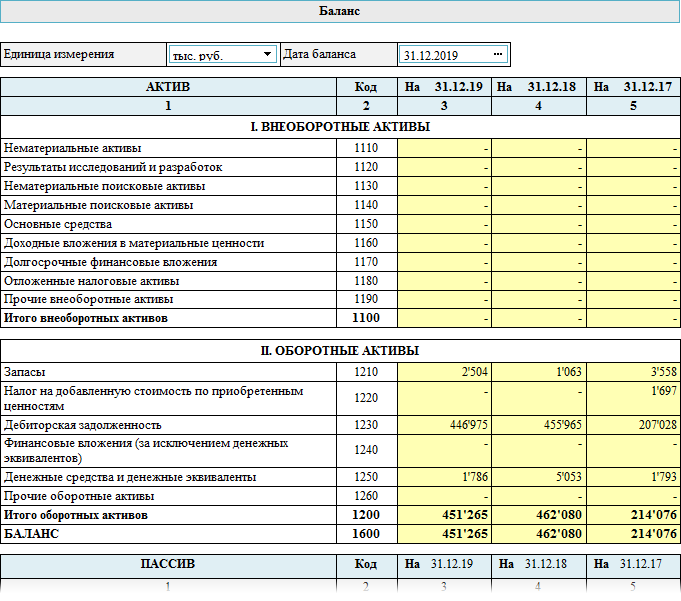Screen dimensions: 681x601
Task: Click the code cell 1250
Action: tap(366, 477)
